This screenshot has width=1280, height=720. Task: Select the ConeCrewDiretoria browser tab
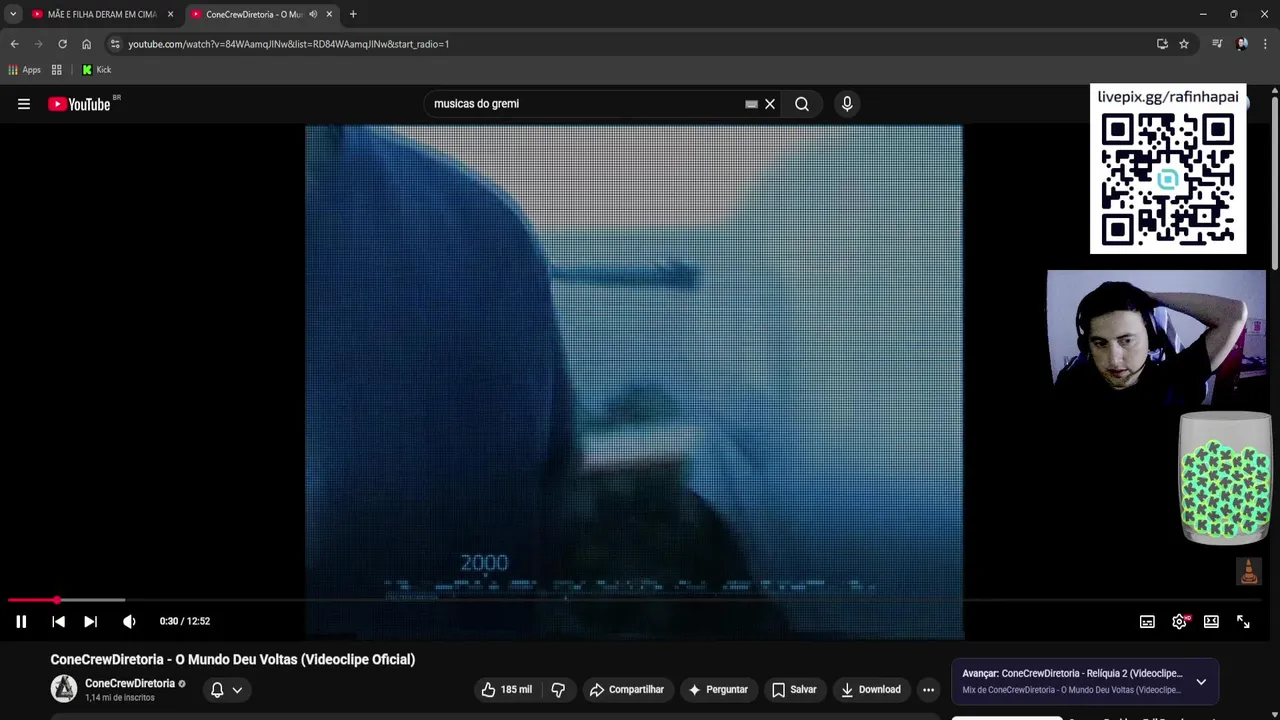pos(253,14)
